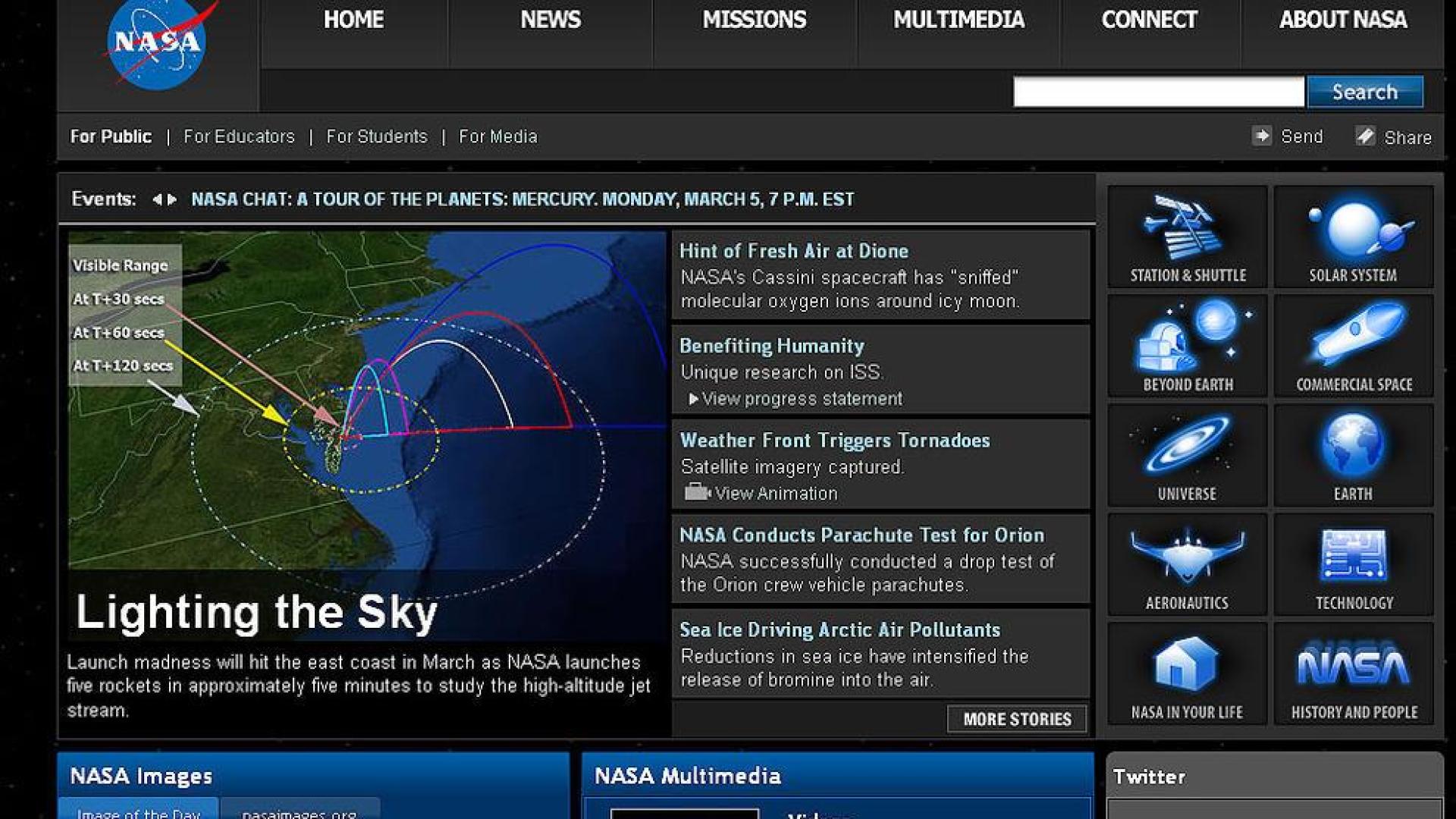Open the MISSIONS menu
This screenshot has height=819, width=1456.
pyautogui.click(x=755, y=20)
